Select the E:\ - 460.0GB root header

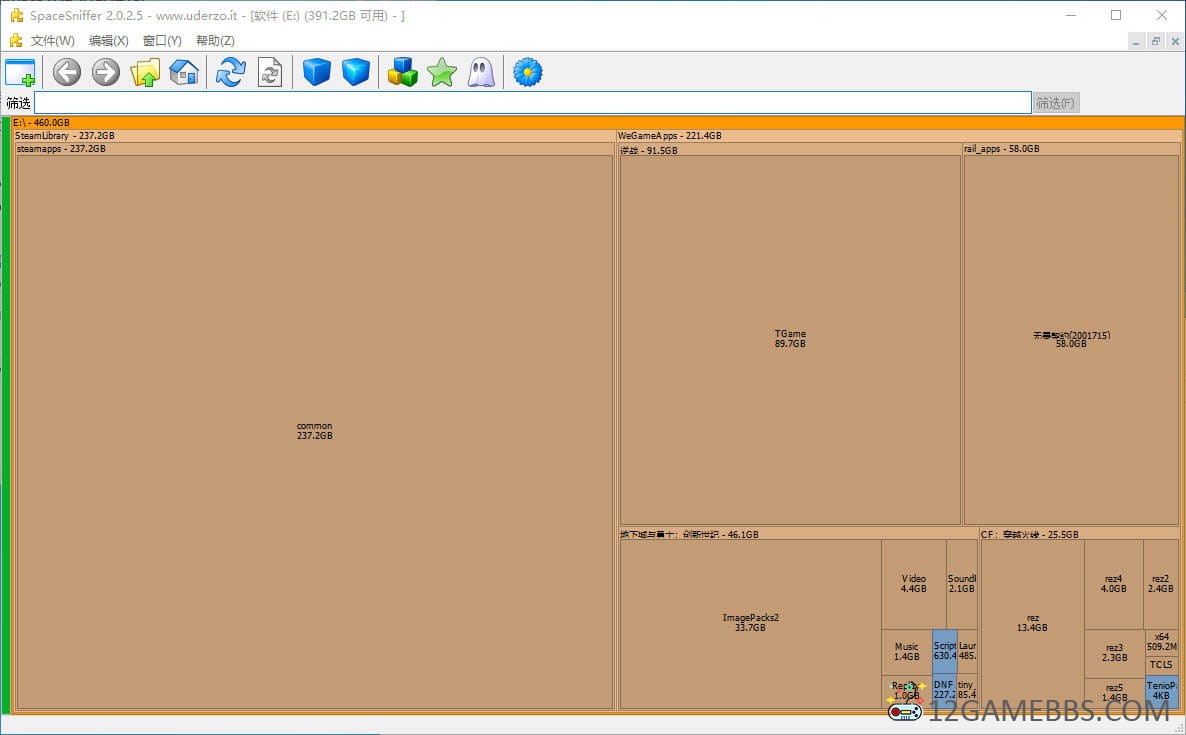coord(598,122)
